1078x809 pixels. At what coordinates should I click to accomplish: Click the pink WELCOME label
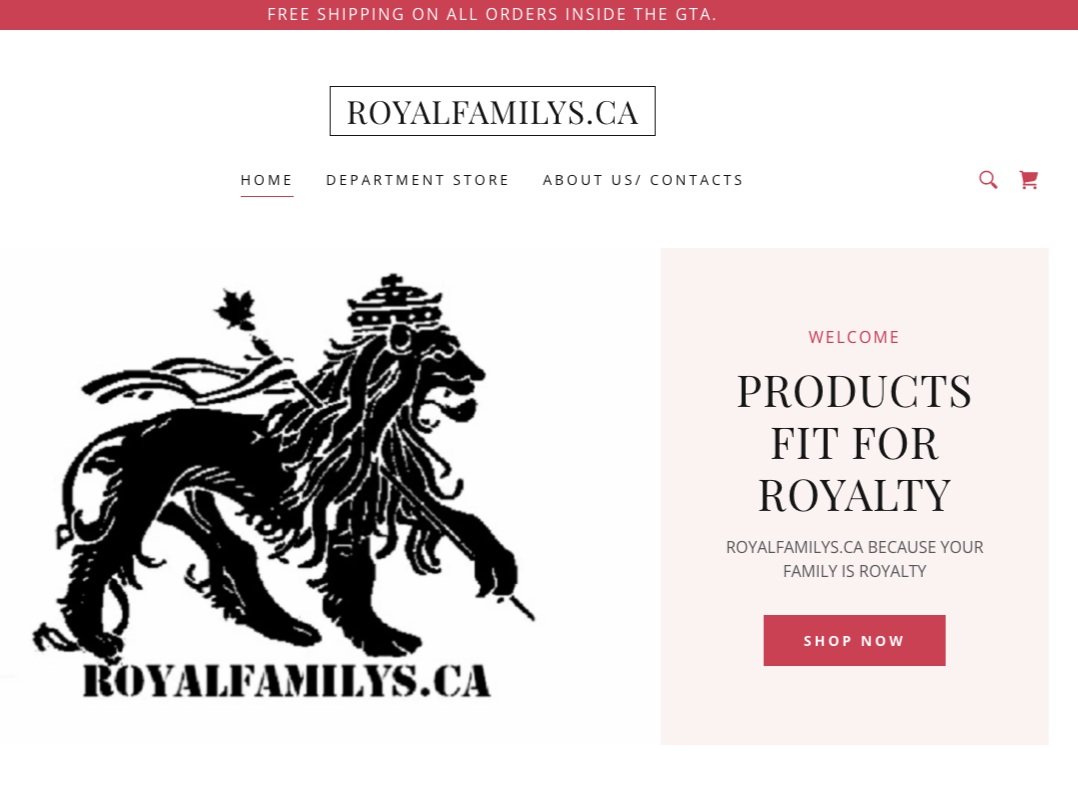pyautogui.click(x=854, y=337)
